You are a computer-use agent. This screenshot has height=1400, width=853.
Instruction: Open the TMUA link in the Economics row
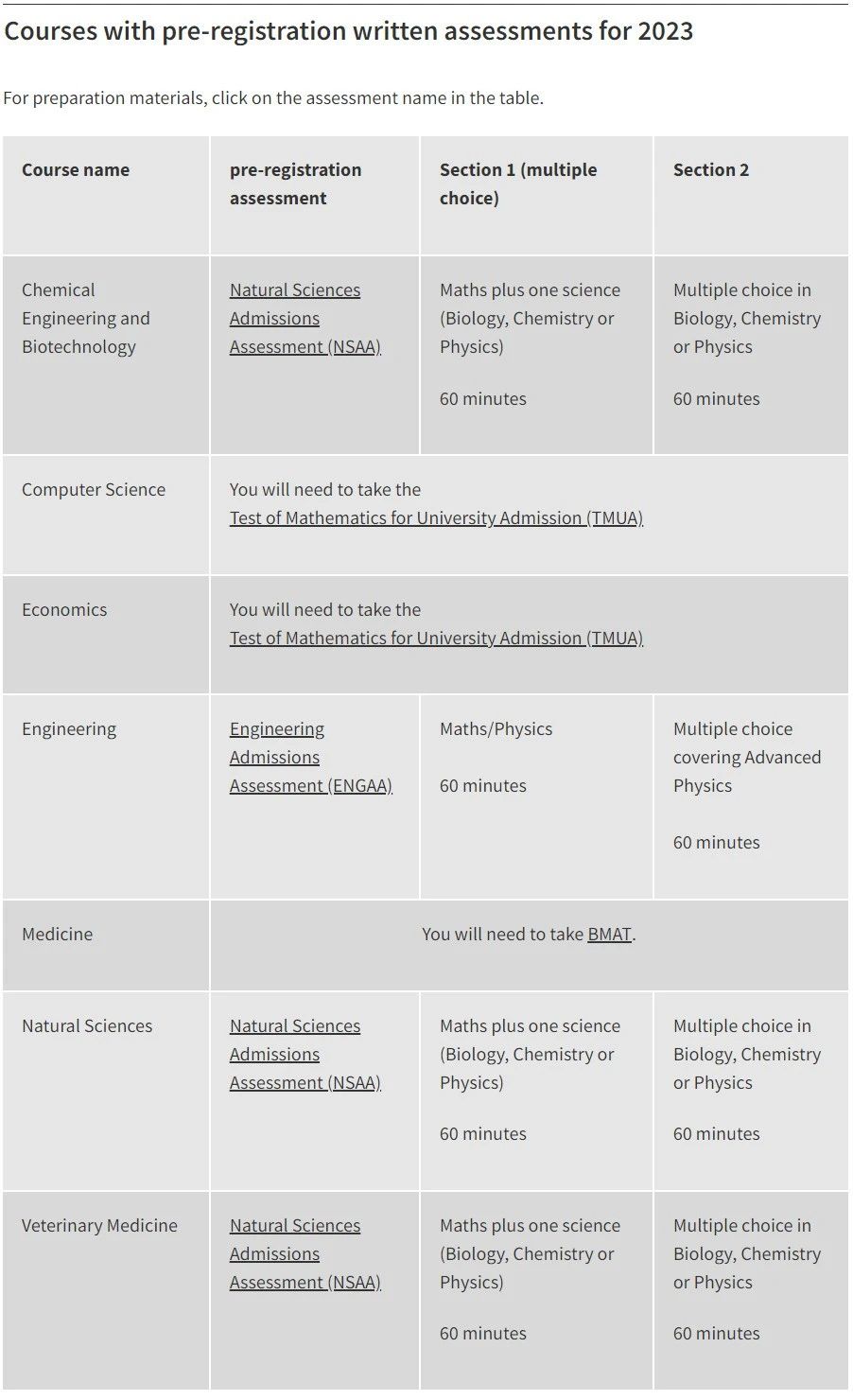tap(436, 639)
